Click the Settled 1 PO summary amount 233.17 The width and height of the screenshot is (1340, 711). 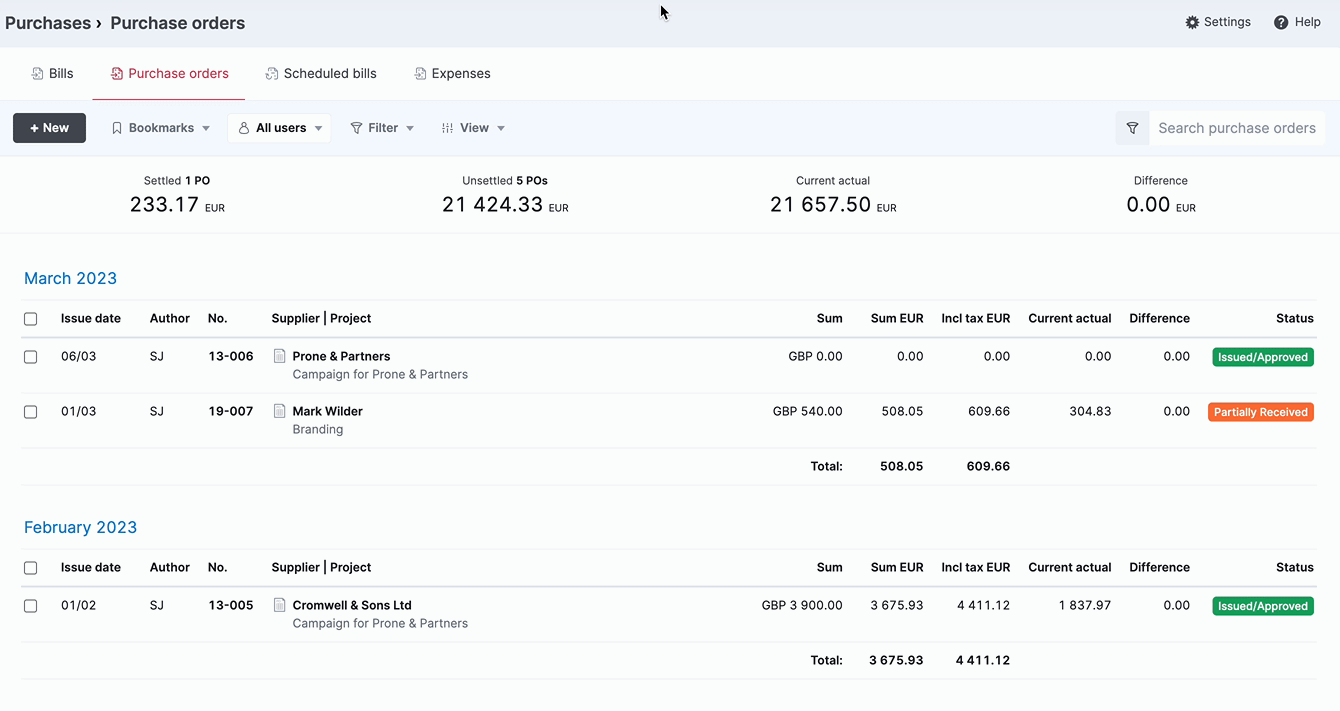click(164, 205)
